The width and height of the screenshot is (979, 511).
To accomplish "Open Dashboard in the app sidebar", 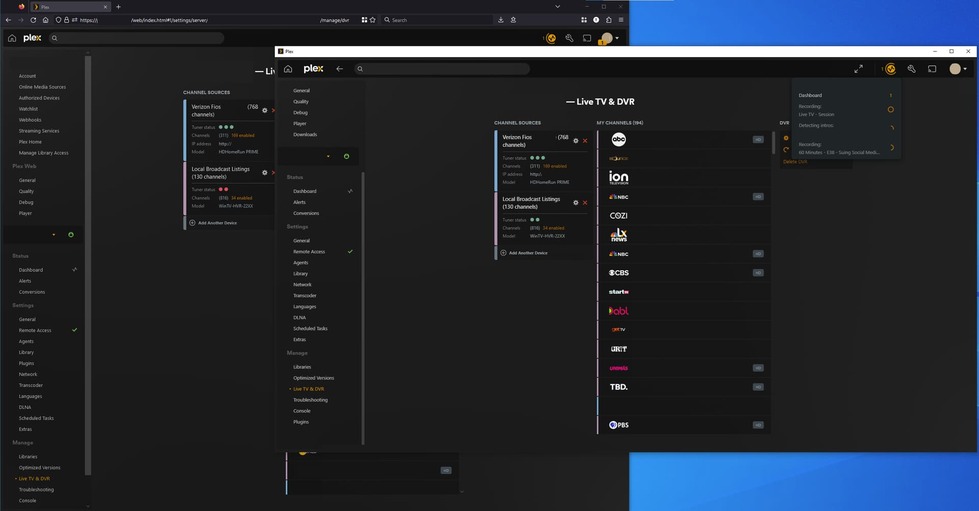I will tap(305, 191).
